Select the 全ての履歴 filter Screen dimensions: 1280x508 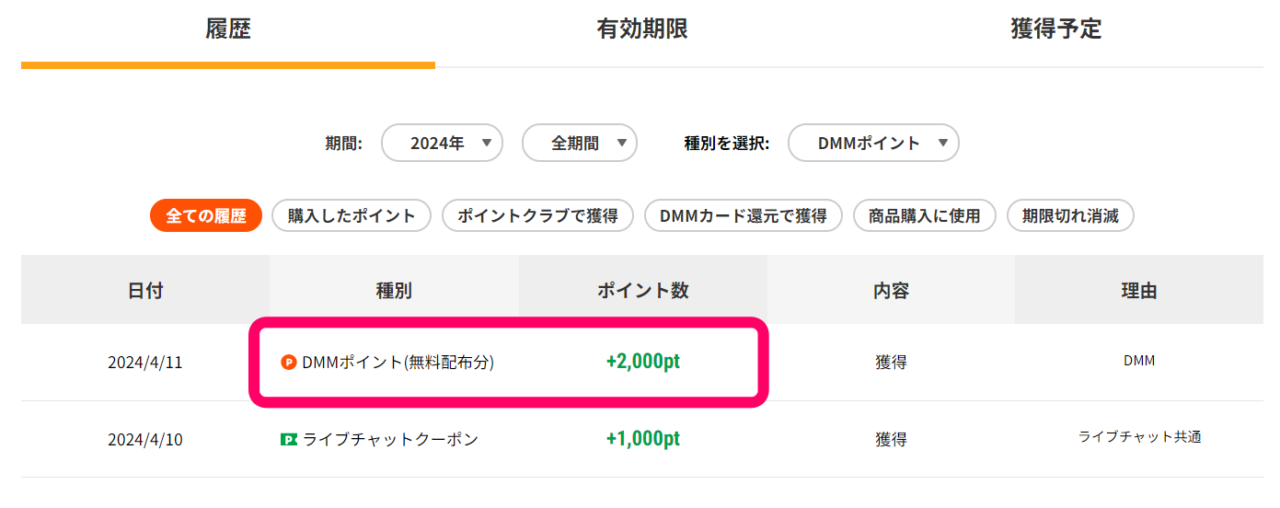tap(206, 215)
